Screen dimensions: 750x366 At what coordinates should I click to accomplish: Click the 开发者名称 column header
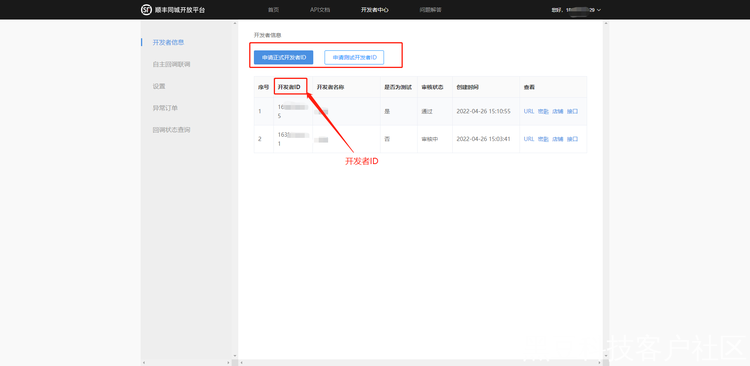(x=331, y=87)
